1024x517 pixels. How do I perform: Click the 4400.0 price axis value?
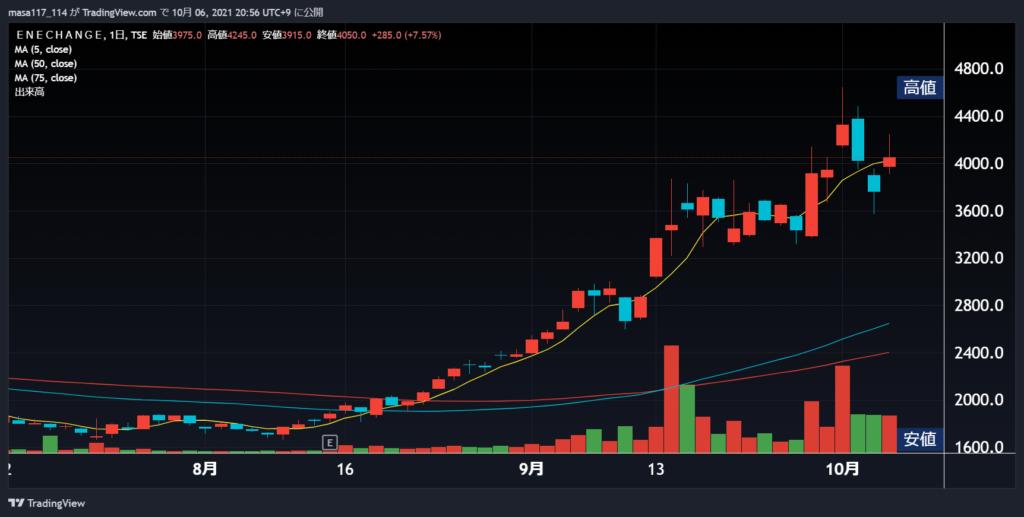click(978, 116)
